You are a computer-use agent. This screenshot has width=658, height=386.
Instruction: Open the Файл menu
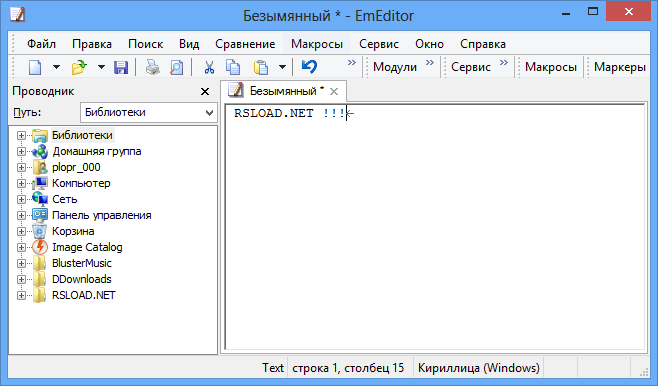41,44
